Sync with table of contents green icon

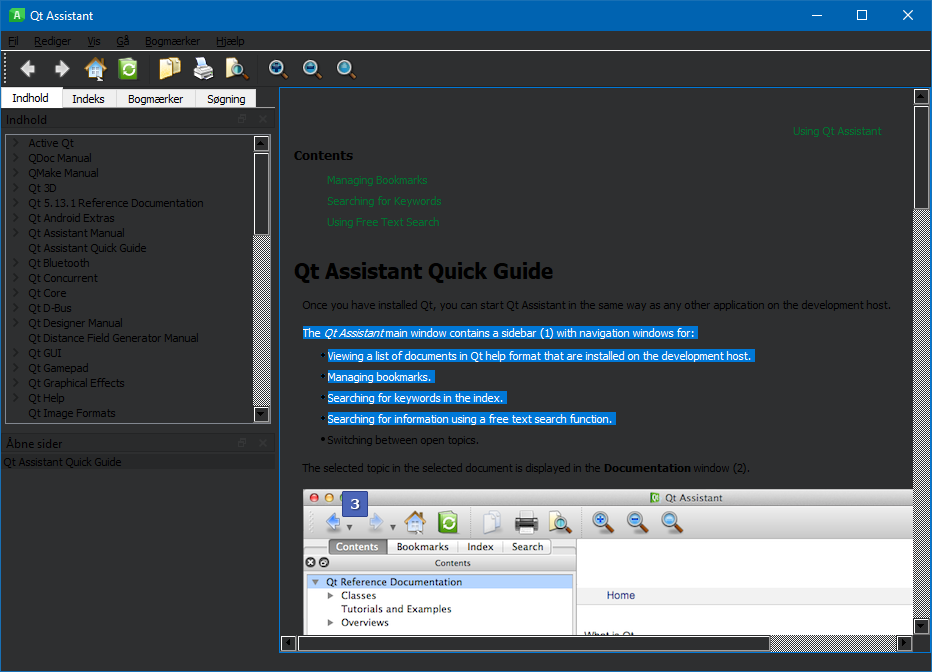[x=128, y=69]
